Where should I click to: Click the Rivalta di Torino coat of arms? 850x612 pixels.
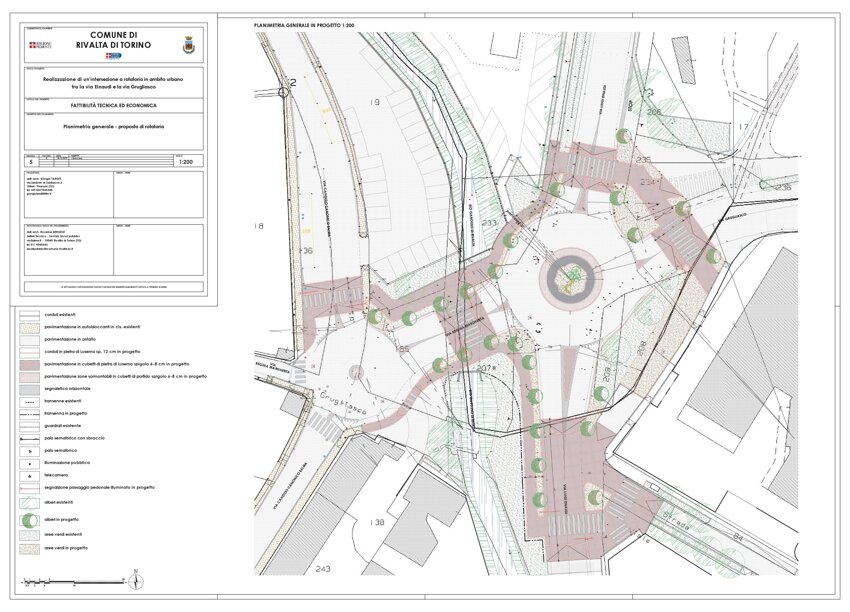(186, 45)
